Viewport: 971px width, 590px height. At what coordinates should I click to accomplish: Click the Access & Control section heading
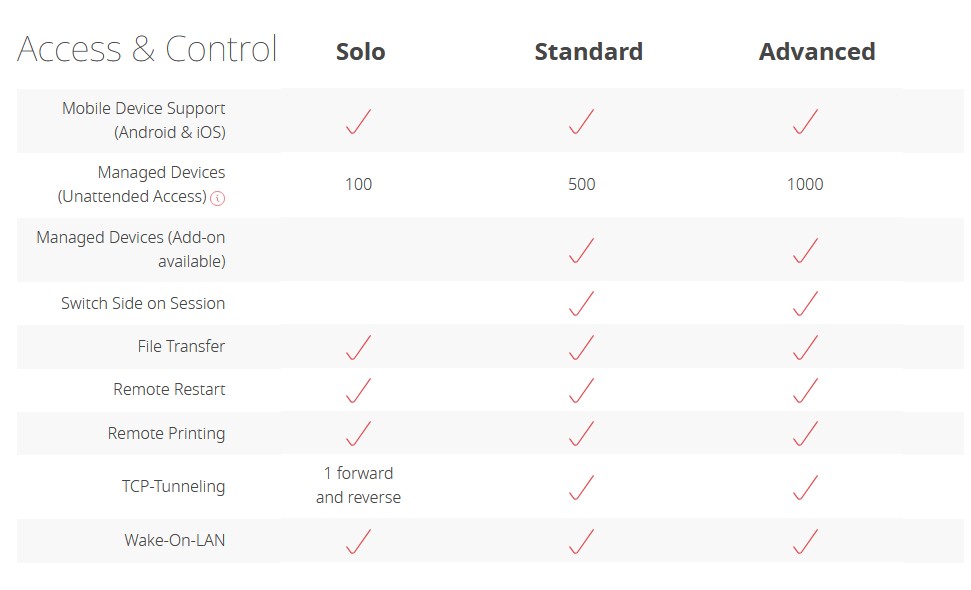pyautogui.click(x=147, y=49)
